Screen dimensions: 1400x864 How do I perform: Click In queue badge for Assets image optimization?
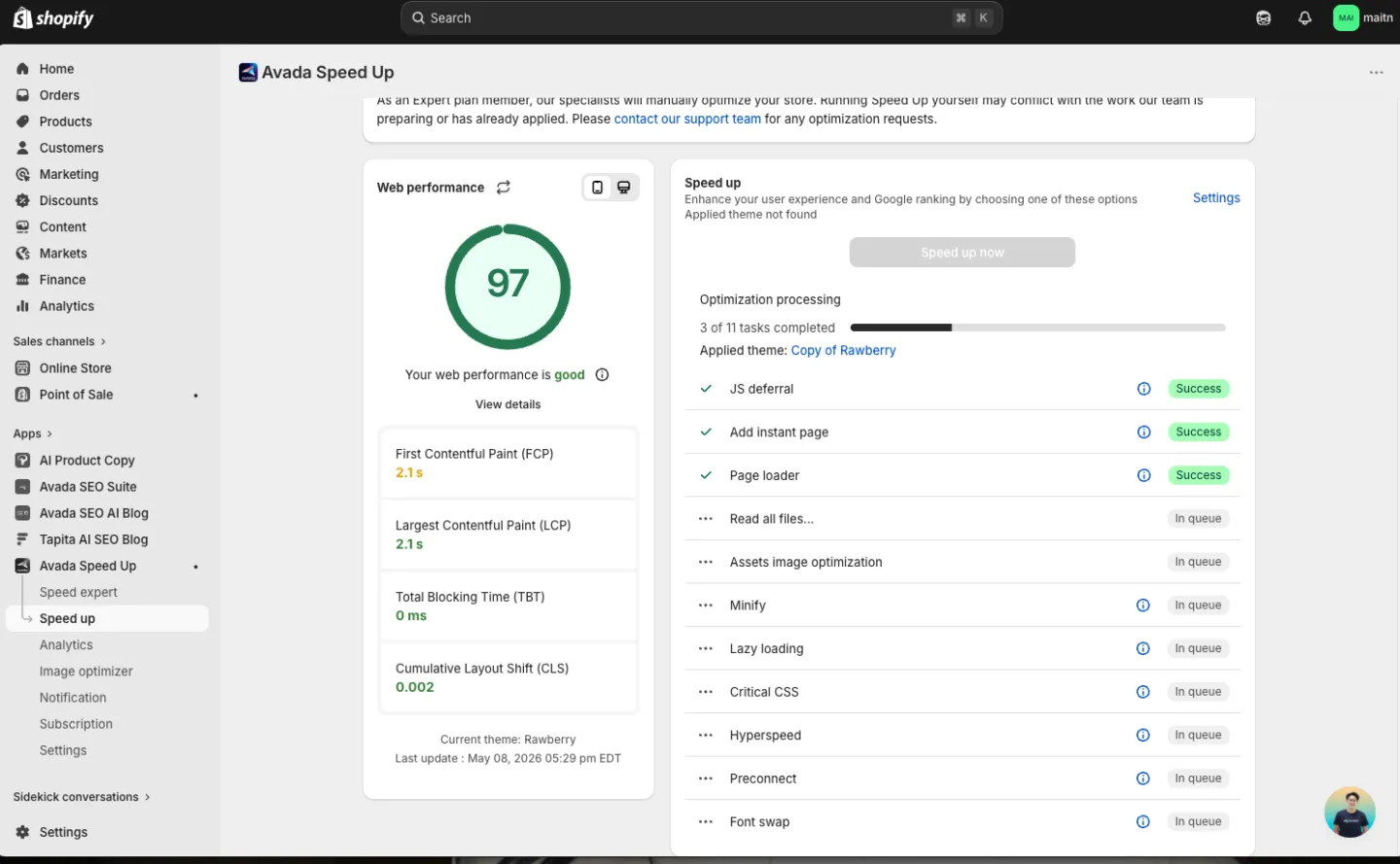pyautogui.click(x=1198, y=562)
